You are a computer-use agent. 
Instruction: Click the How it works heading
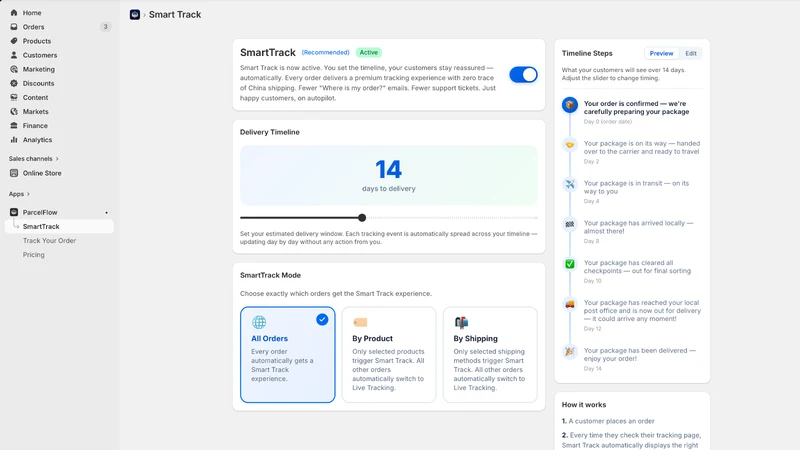584,405
